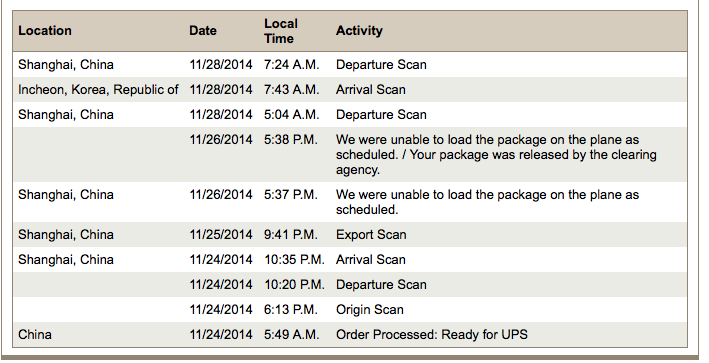Select the 10:20 P.M. Departure Scan activity
709x363 pixels.
coord(381,284)
